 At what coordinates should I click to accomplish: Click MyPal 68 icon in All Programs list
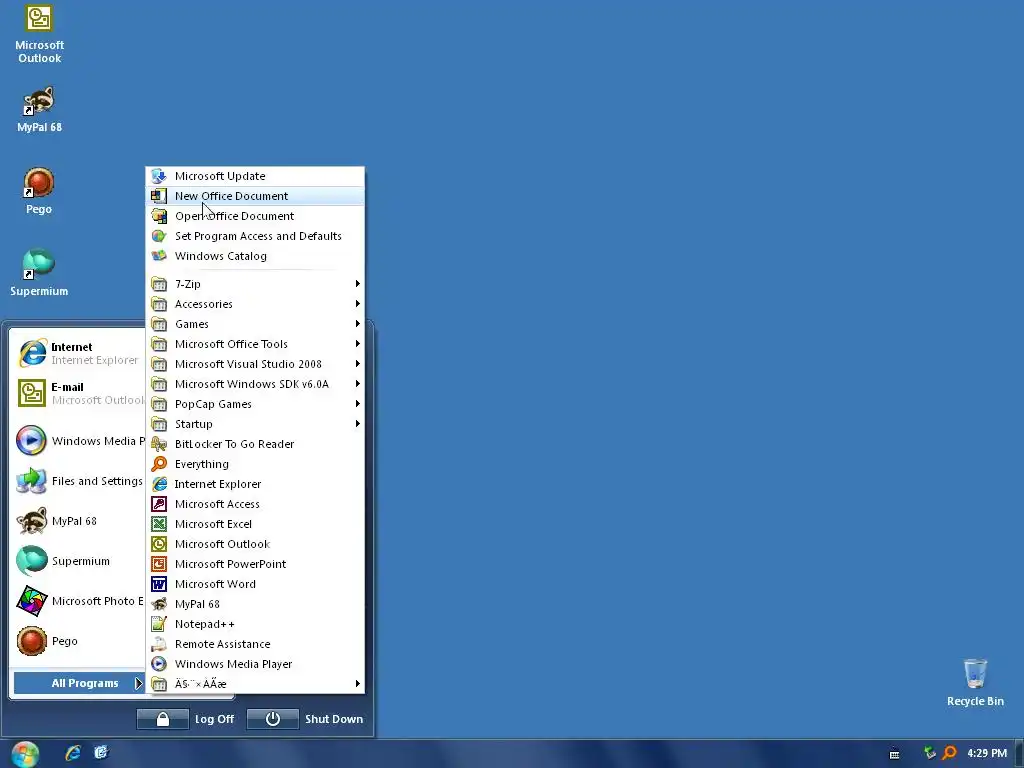pos(159,604)
